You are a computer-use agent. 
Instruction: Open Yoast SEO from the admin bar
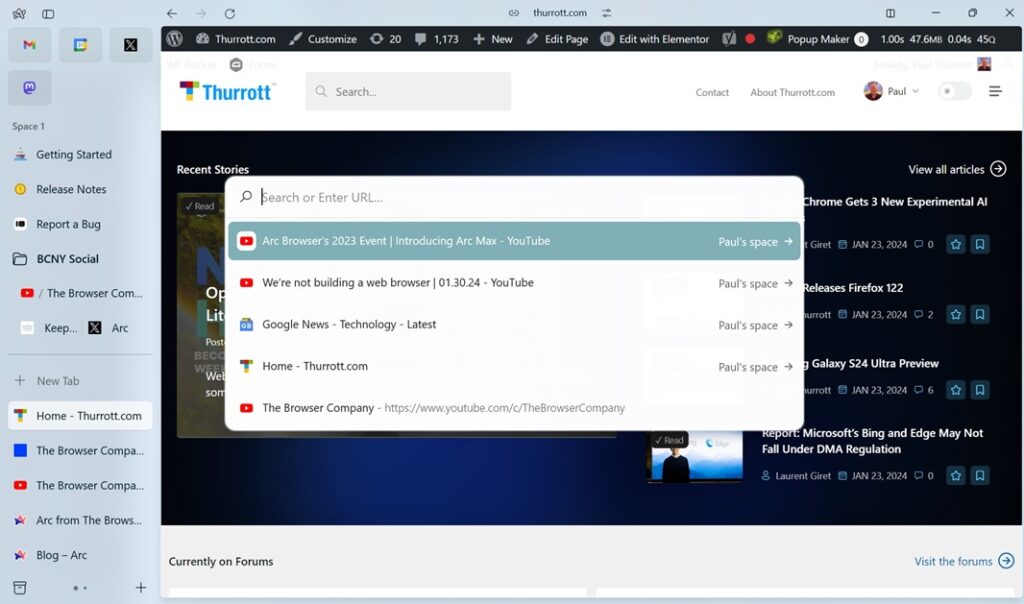728,38
